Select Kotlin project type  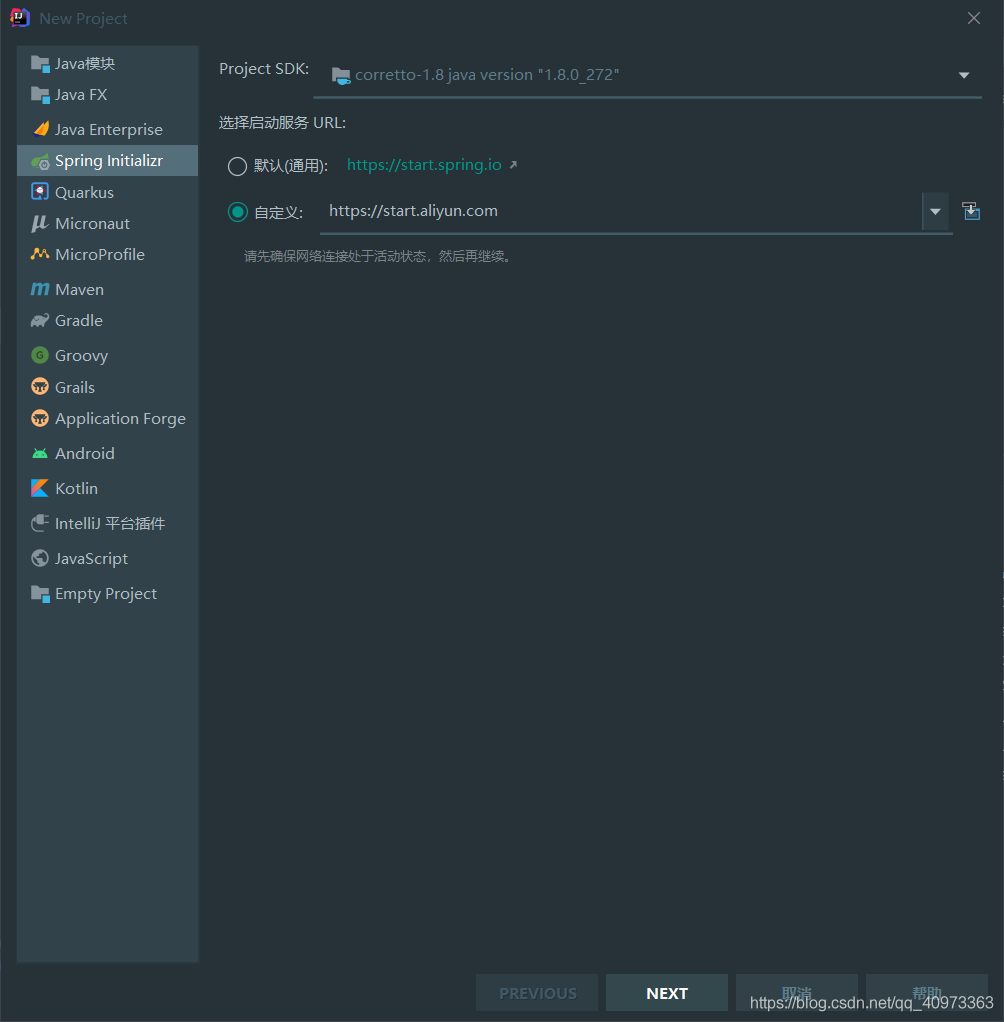[x=108, y=488]
